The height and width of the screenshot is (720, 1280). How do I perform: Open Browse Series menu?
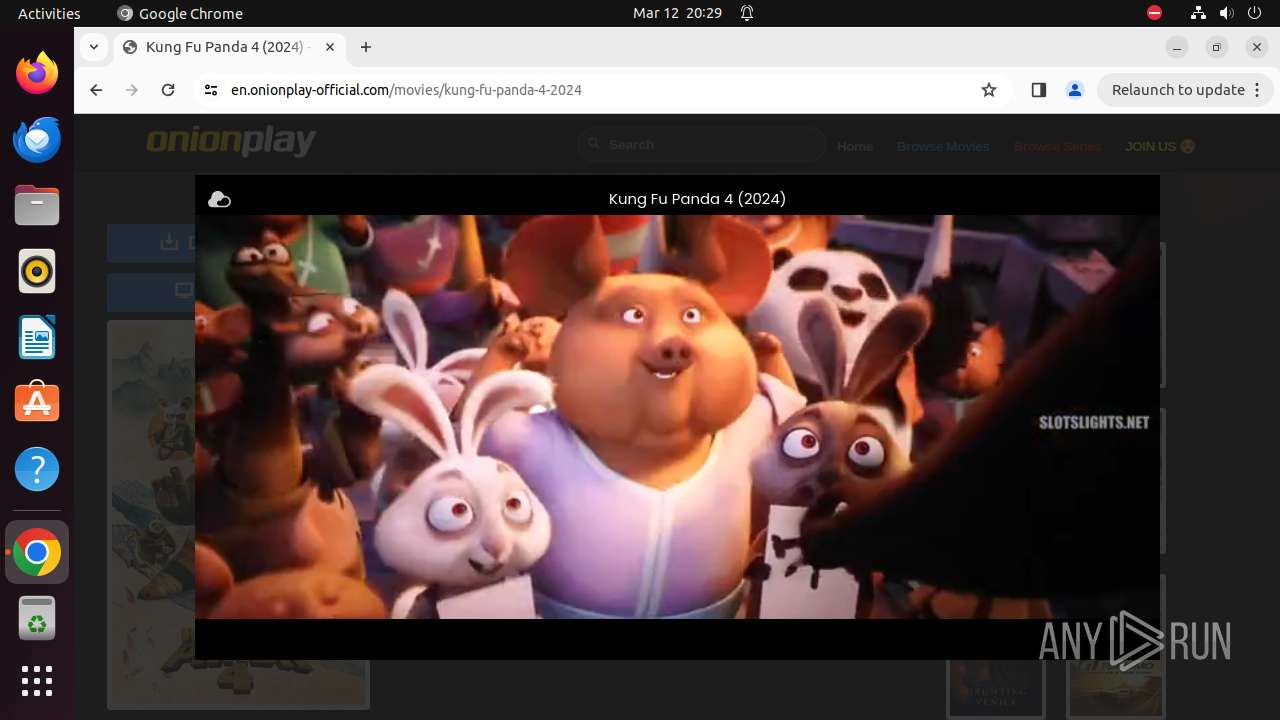1057,146
